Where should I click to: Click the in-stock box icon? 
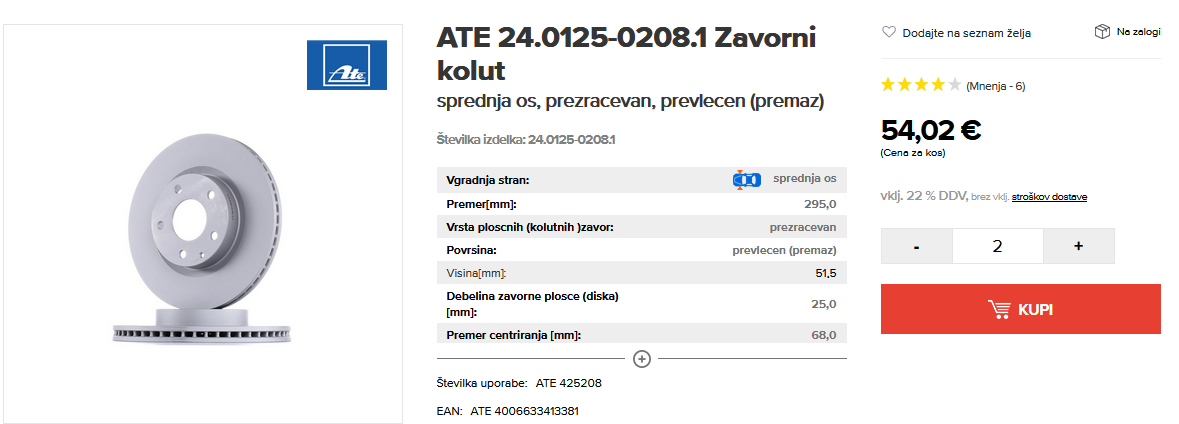click(1102, 32)
